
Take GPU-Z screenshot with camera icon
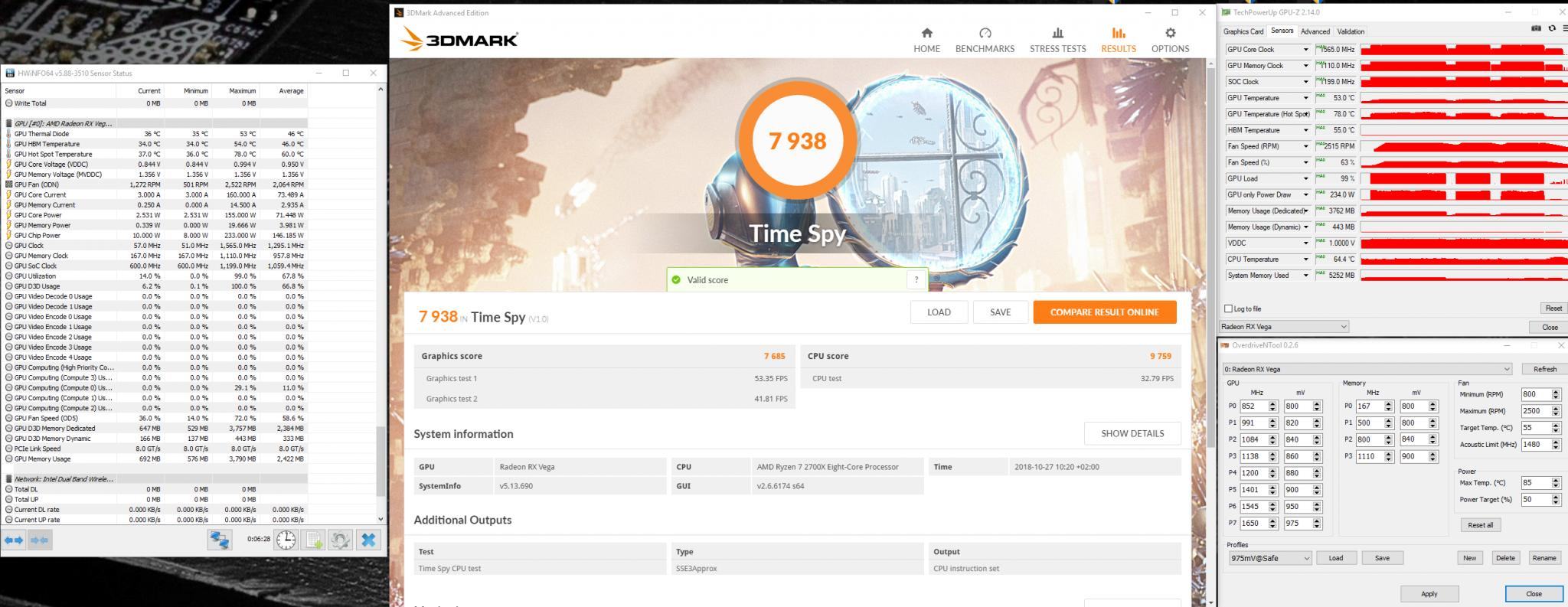coord(1536,28)
